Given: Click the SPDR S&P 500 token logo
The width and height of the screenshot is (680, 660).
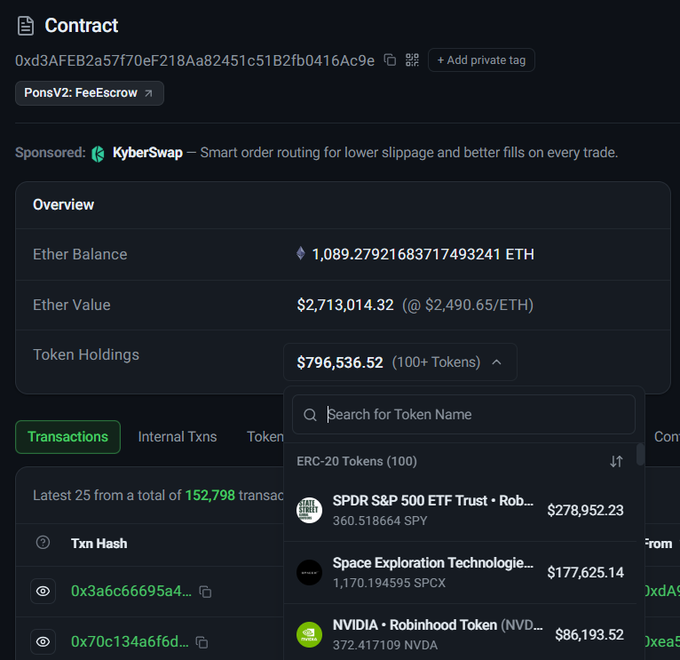Looking at the screenshot, I should point(309,510).
